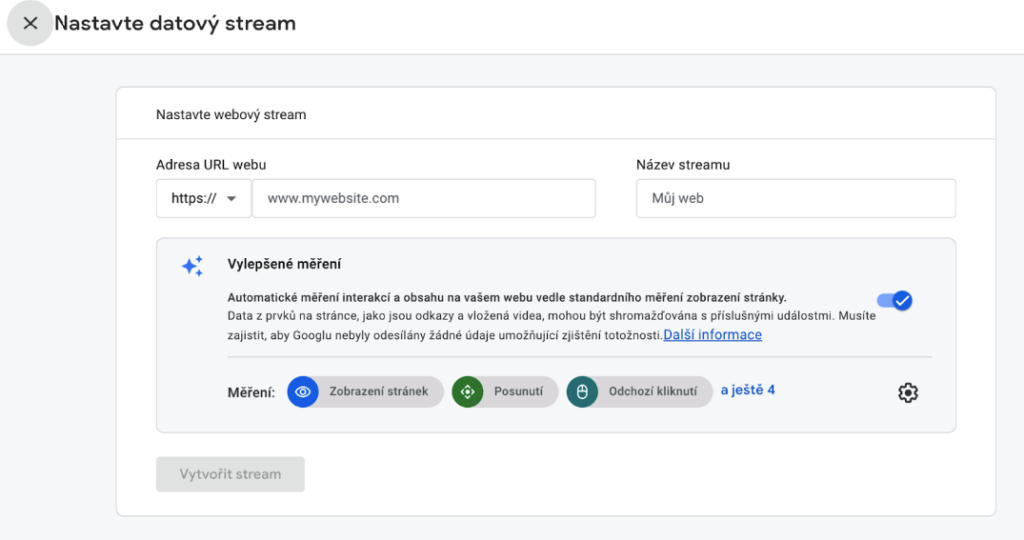Click the teal mouse outbound clicks icon
1024x540 pixels.
point(582,392)
